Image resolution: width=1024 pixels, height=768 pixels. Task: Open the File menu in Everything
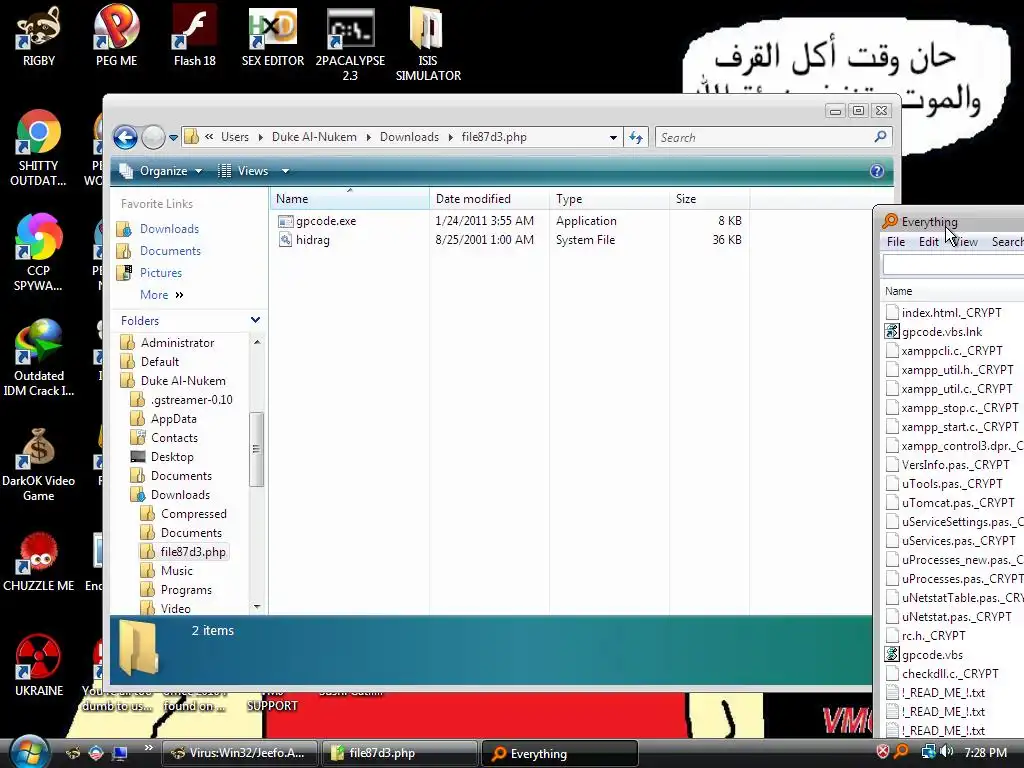coord(895,242)
